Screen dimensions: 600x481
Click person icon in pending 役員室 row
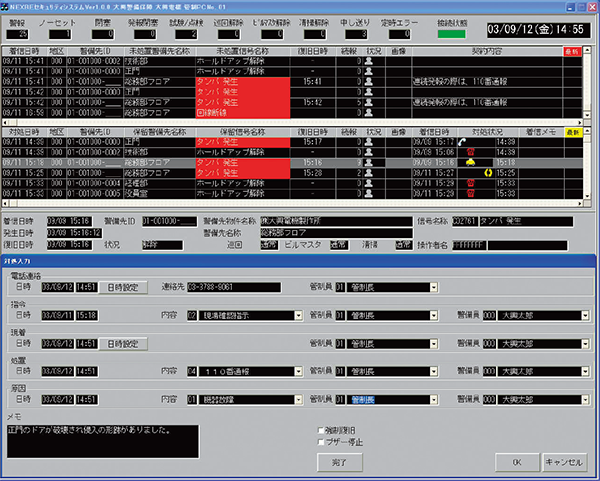(368, 193)
